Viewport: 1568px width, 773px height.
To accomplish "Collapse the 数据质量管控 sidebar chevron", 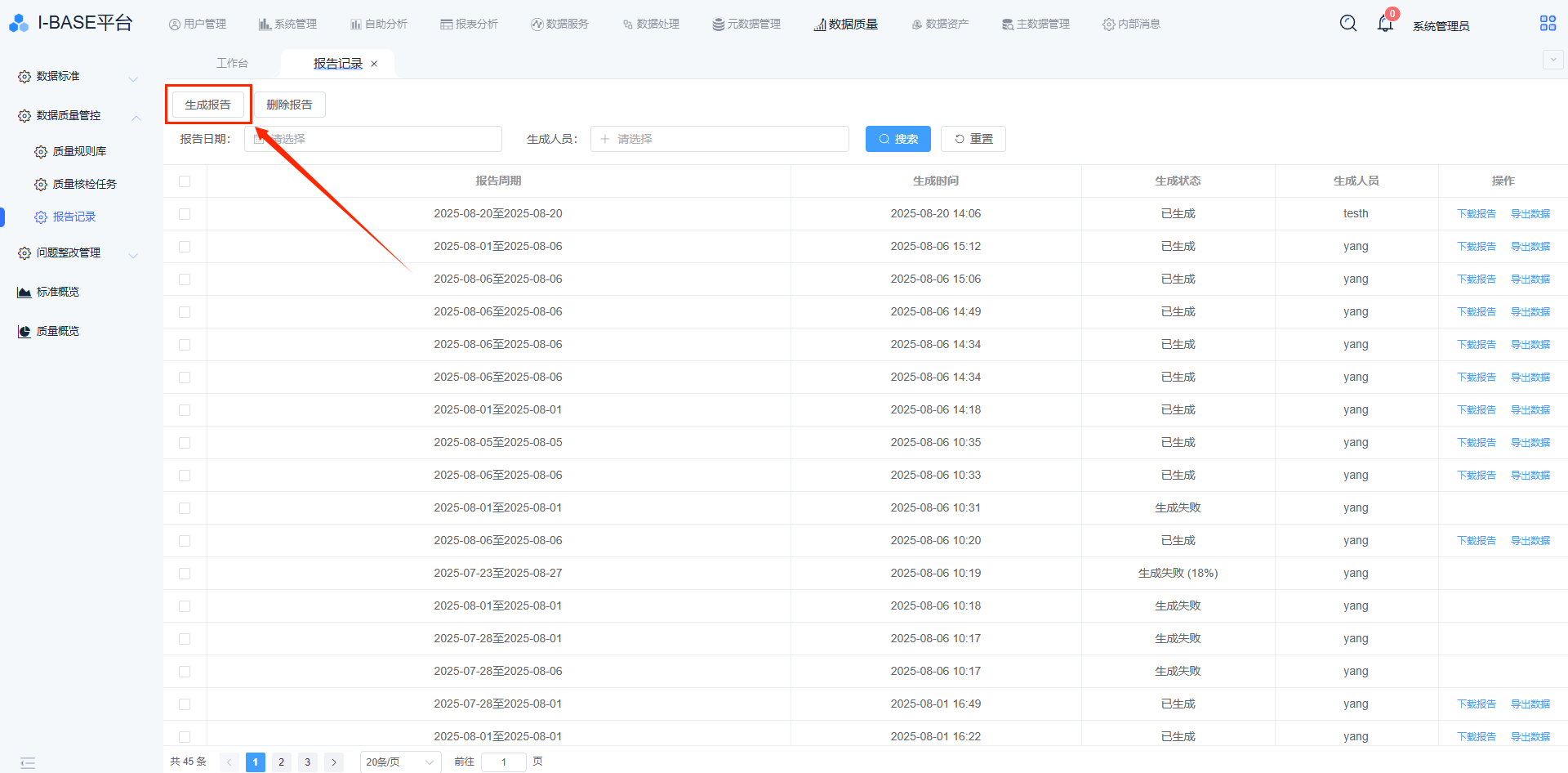I will tap(136, 118).
